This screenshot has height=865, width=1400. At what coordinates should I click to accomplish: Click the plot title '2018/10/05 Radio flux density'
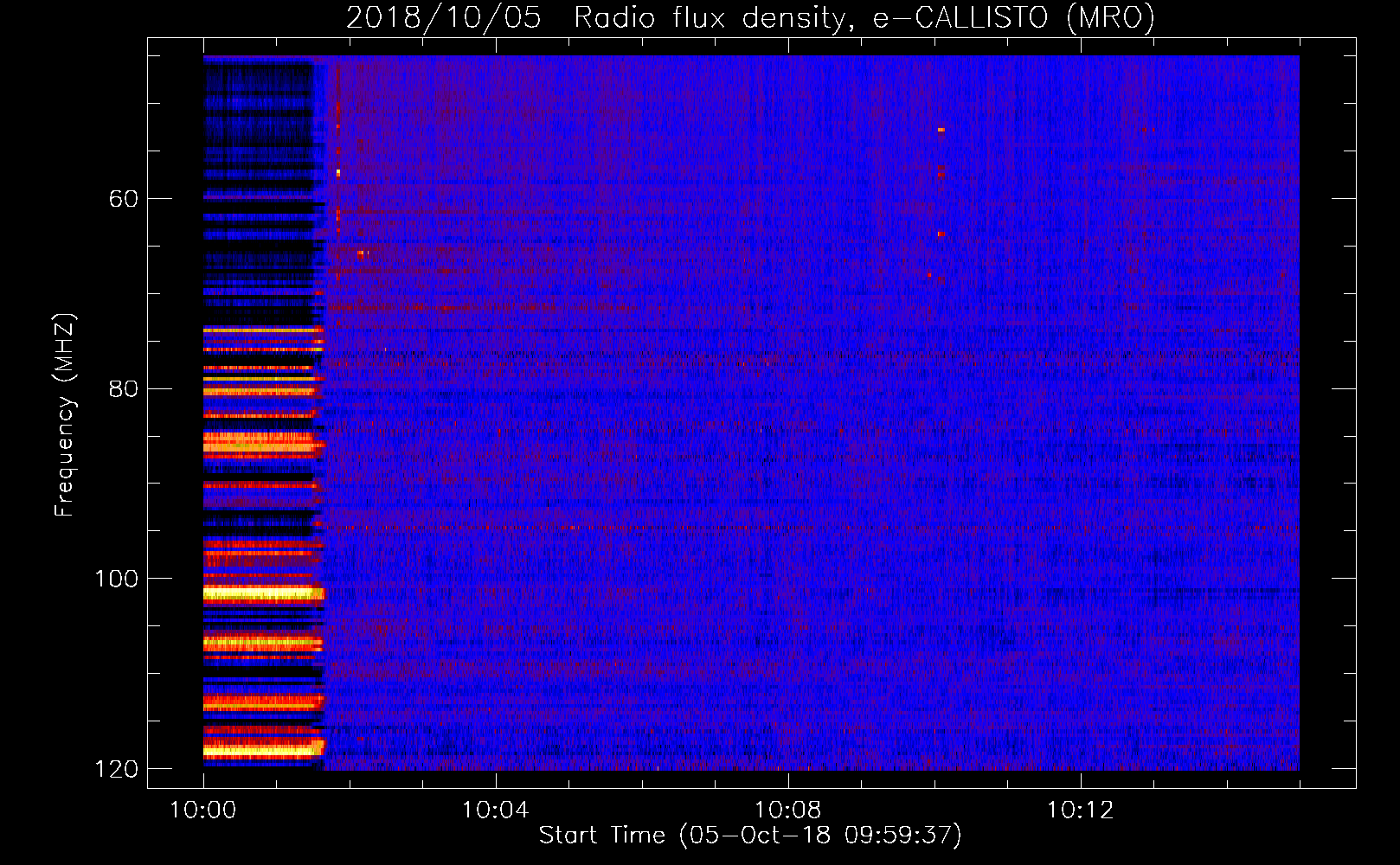[x=750, y=17]
